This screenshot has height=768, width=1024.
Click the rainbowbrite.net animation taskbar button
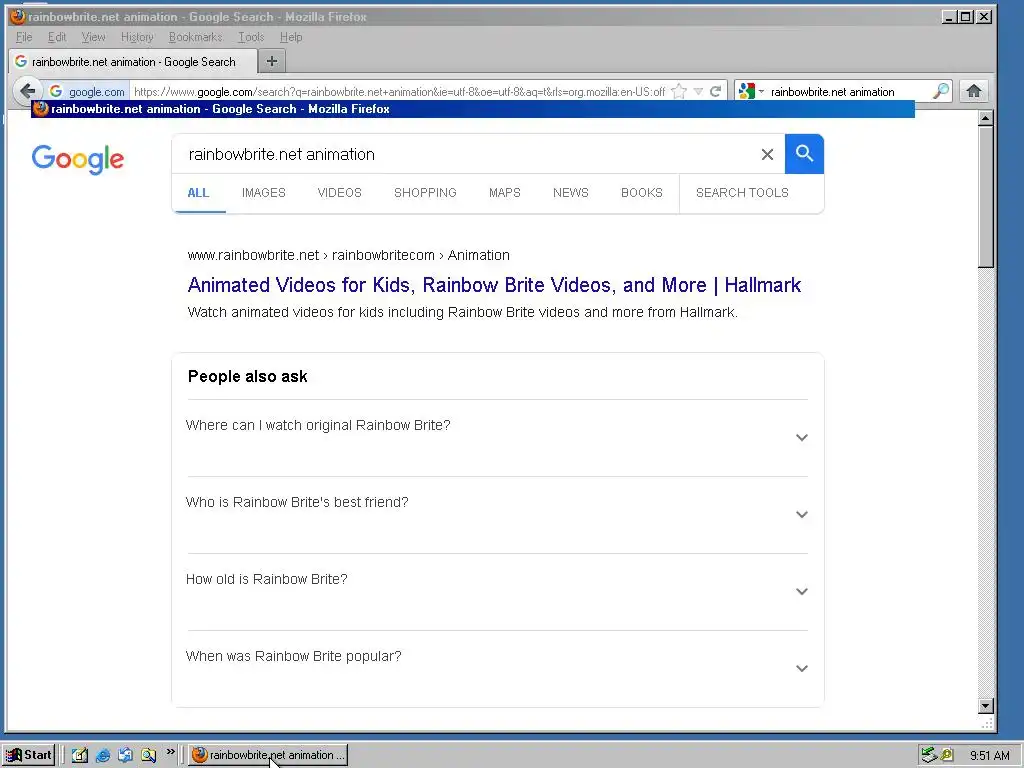268,755
